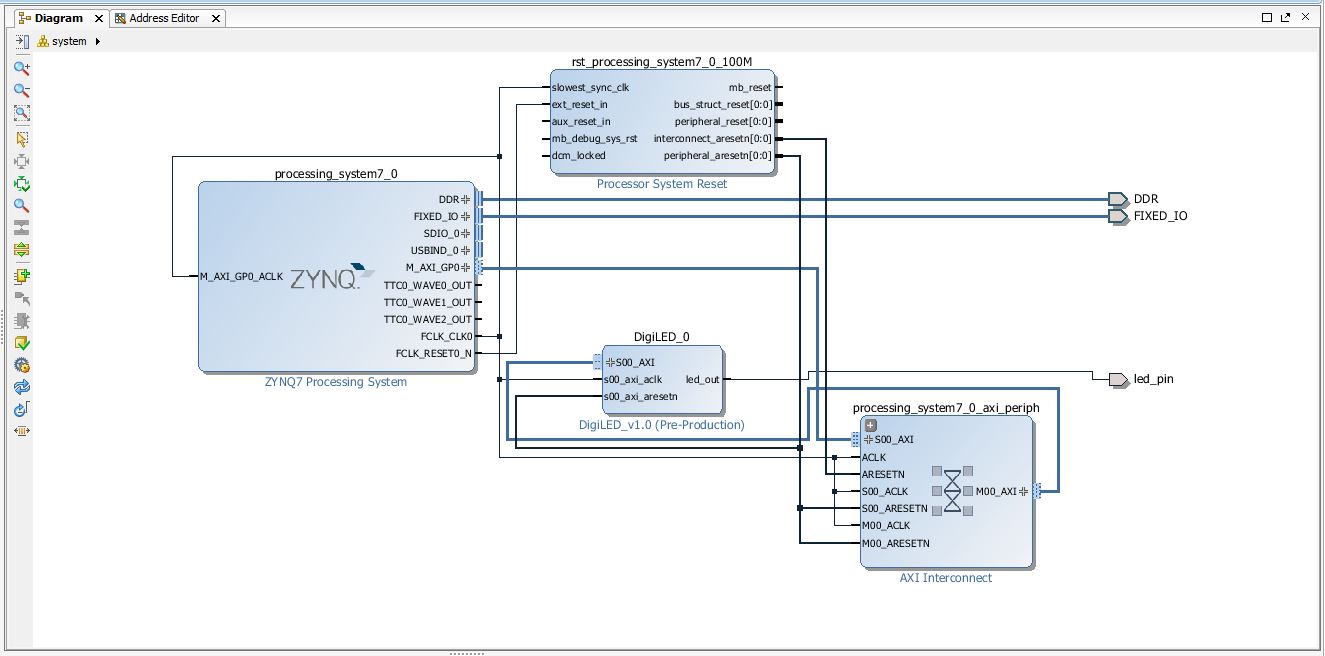The image size is (1325, 656).
Task: Select the peripheral_aresetn[0:0] output pin
Action: pos(718,155)
